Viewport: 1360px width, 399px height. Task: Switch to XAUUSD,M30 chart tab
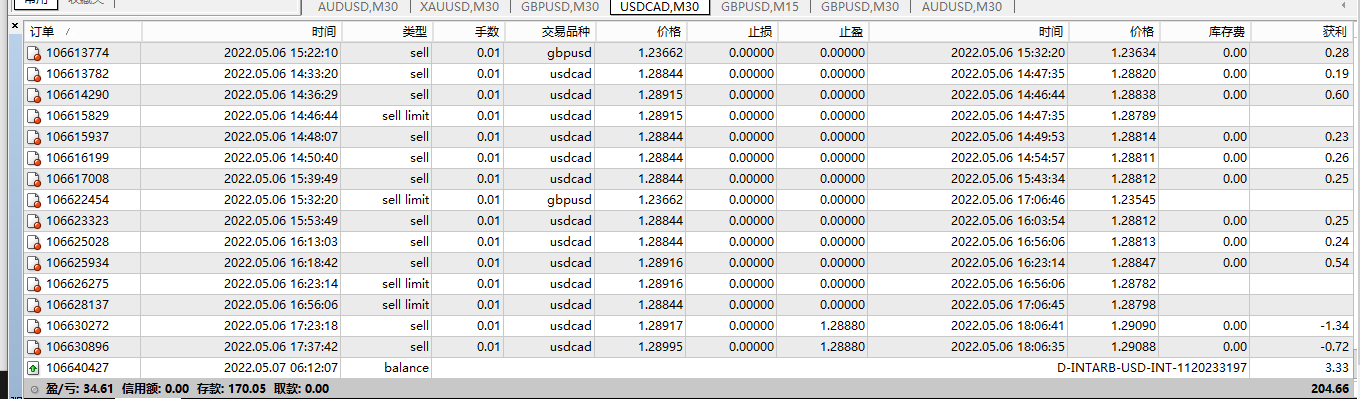(459, 7)
